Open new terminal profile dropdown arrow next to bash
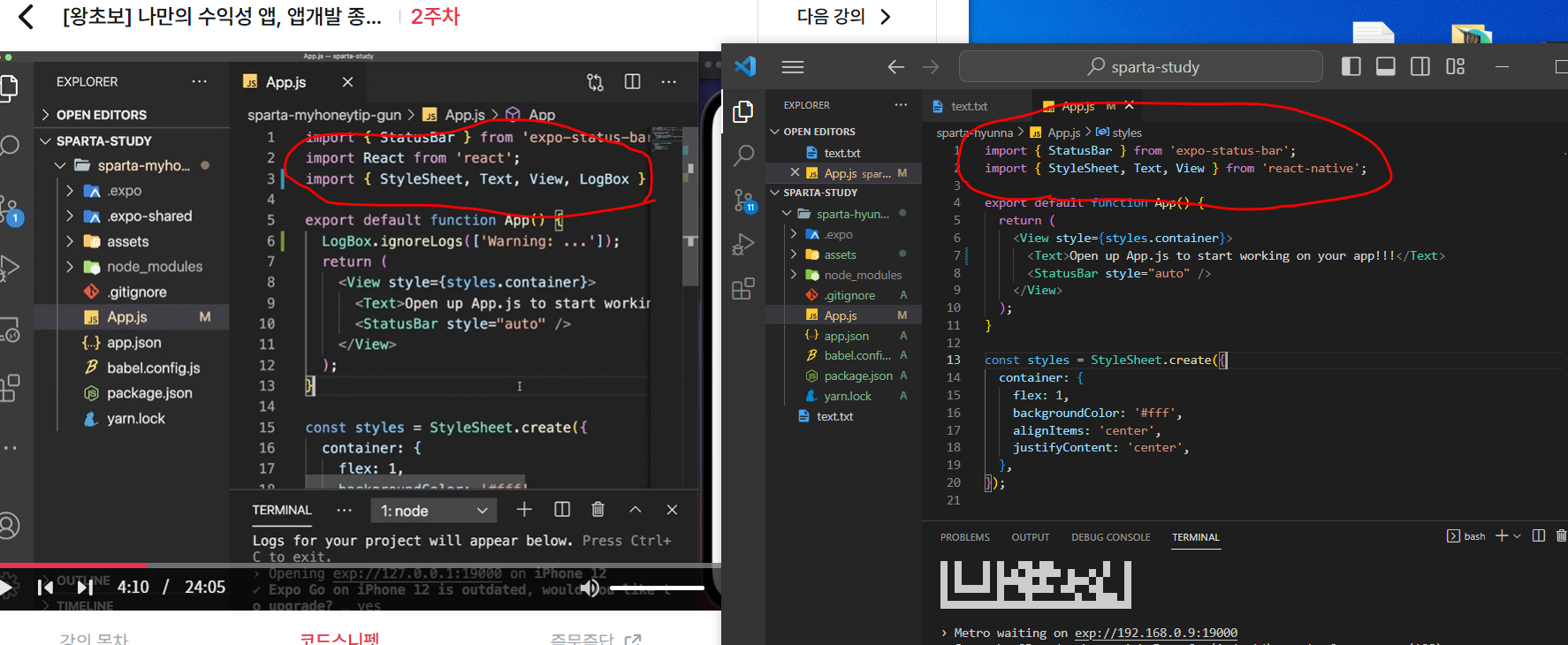This screenshot has width=1568, height=645. pos(1517,536)
